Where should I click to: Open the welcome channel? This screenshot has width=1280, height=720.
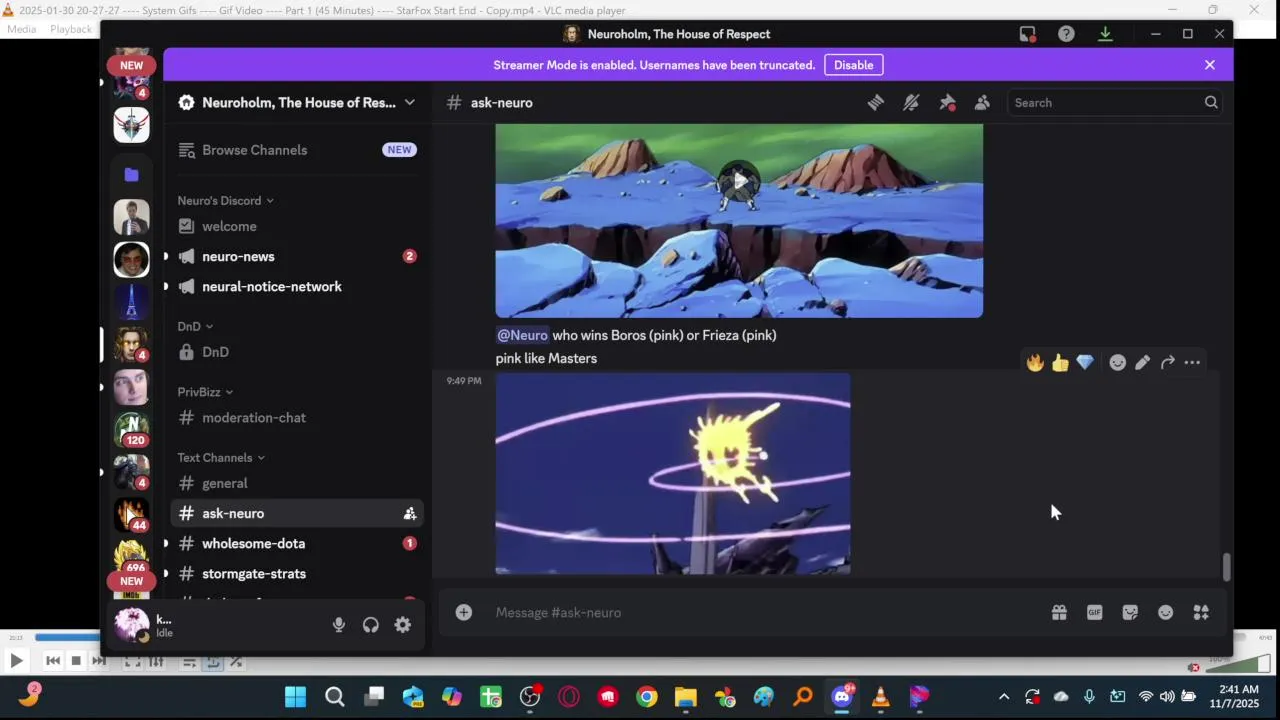297,226
